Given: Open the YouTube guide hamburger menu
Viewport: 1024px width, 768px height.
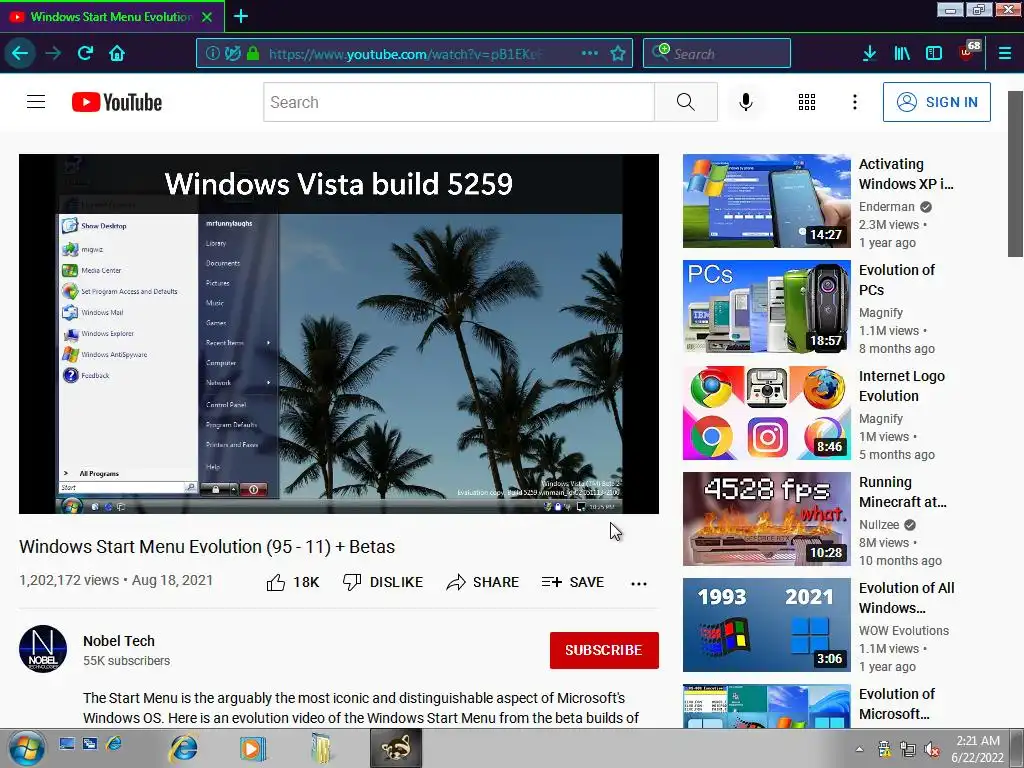Looking at the screenshot, I should coord(36,102).
